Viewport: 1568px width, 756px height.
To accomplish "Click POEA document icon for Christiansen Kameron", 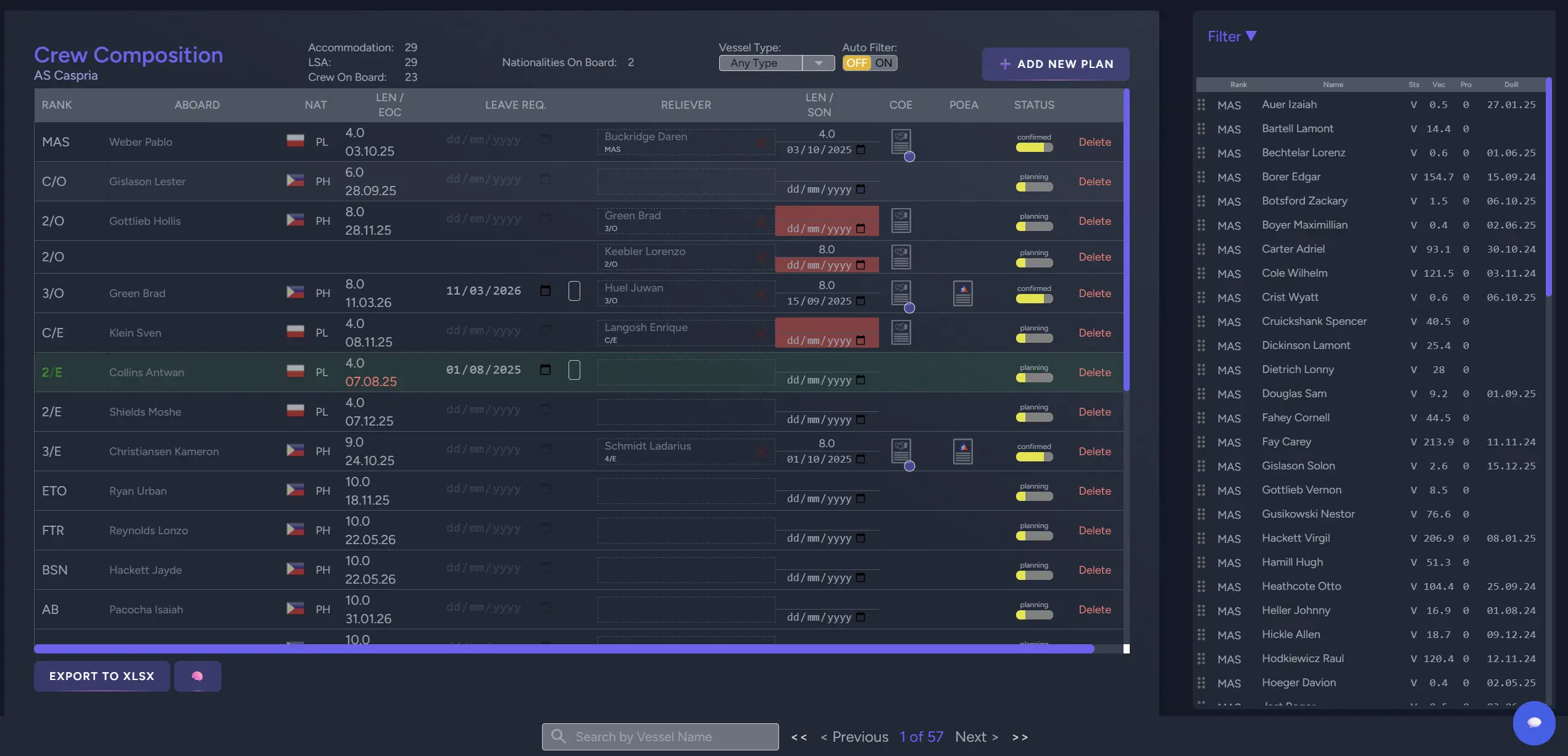I will tap(962, 451).
